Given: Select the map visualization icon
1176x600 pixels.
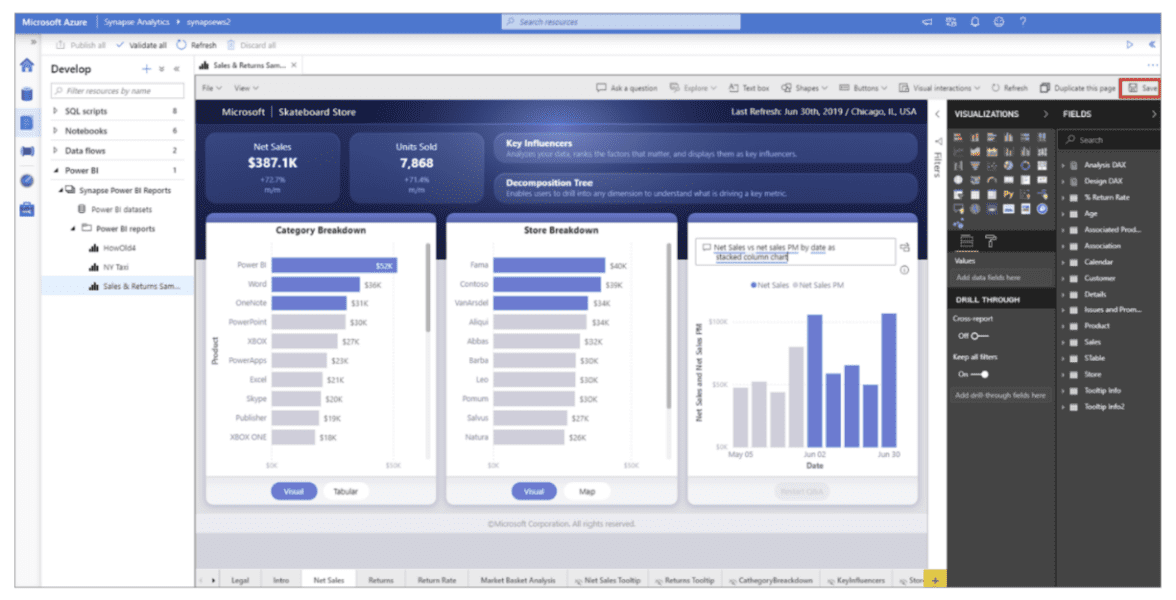Looking at the screenshot, I should pos(958,179).
